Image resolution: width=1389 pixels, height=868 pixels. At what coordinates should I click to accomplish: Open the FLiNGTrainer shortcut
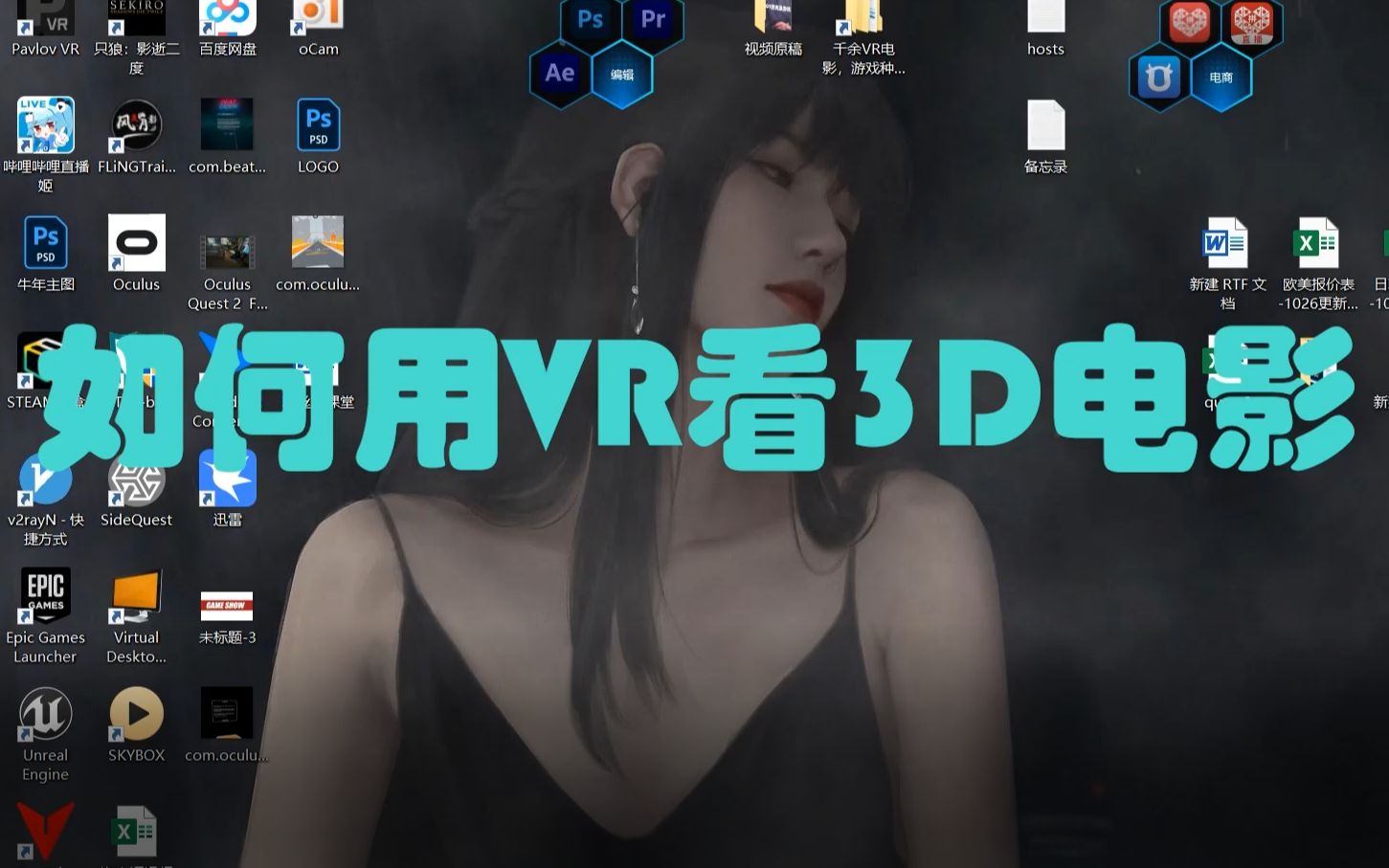[x=137, y=125]
